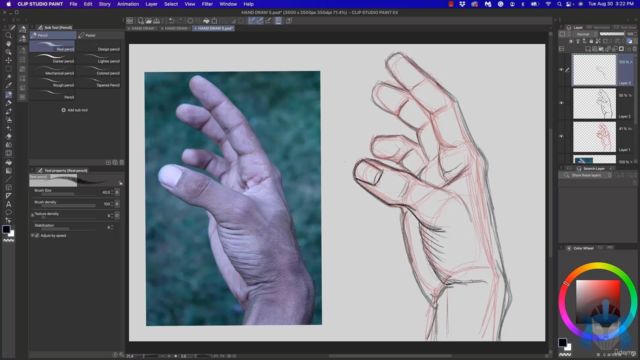Switch to the Pastel sub tool group
This screenshot has height=360, width=640.
click(x=100, y=36)
